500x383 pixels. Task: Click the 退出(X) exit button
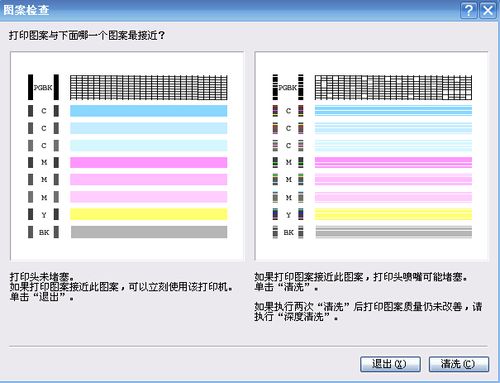coord(390,364)
